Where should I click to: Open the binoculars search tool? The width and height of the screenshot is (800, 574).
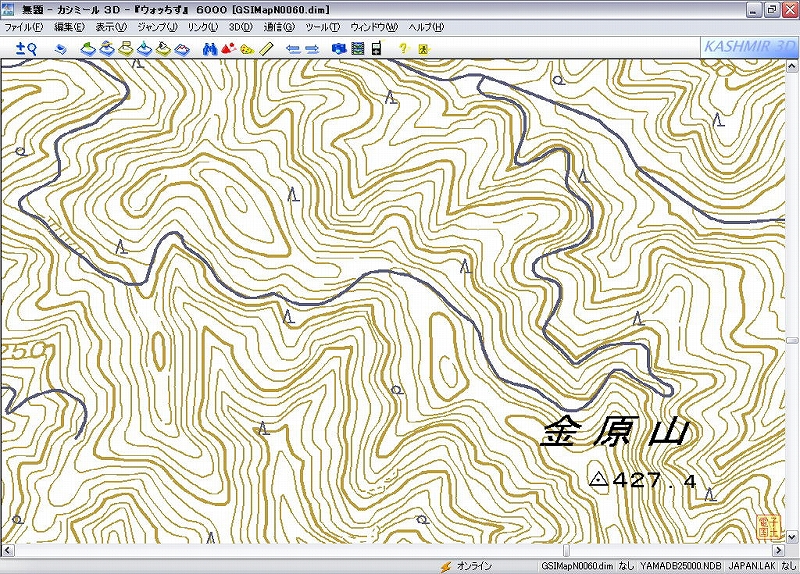pos(210,49)
